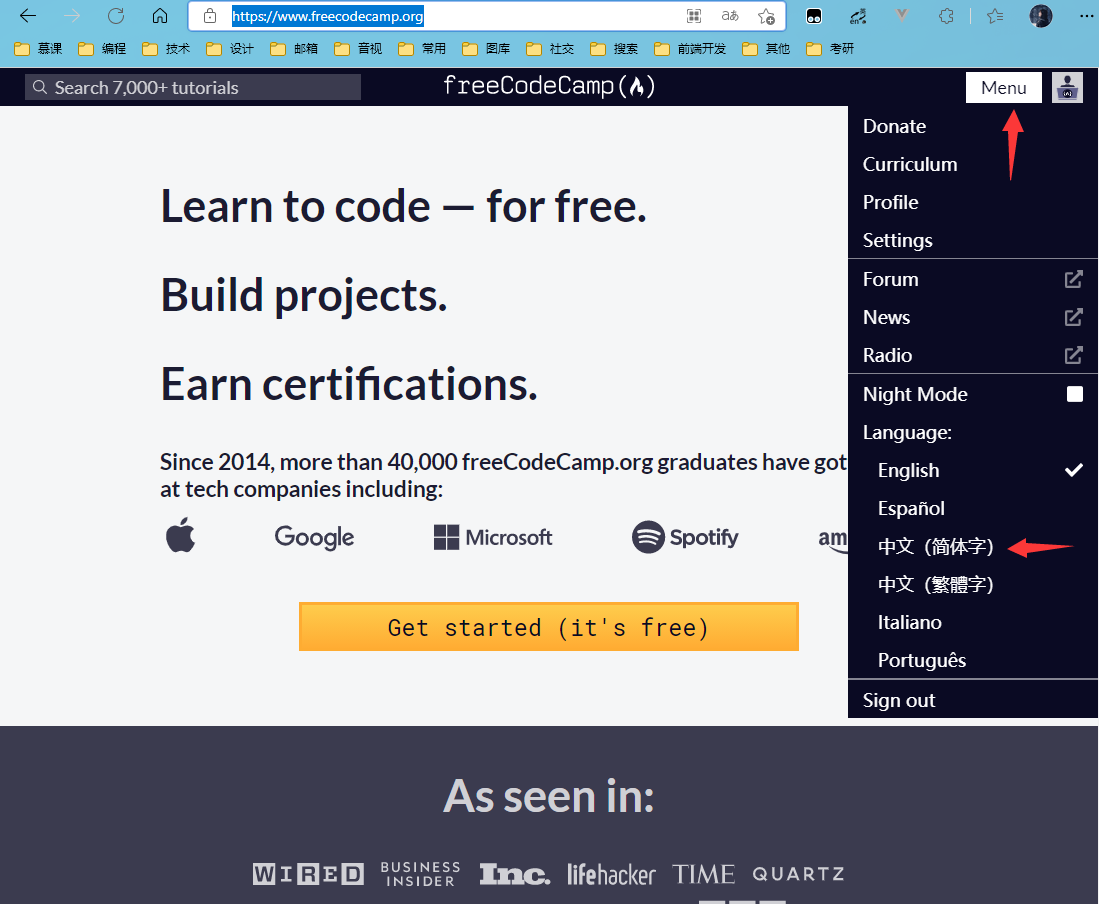Click the Microsoft company logo
The image size is (1099, 904).
(x=493, y=537)
